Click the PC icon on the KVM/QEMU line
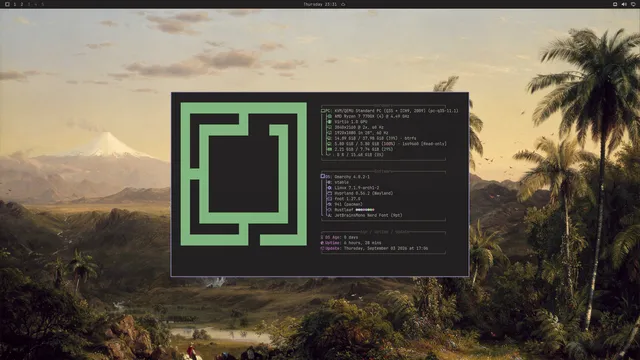 click(x=323, y=111)
